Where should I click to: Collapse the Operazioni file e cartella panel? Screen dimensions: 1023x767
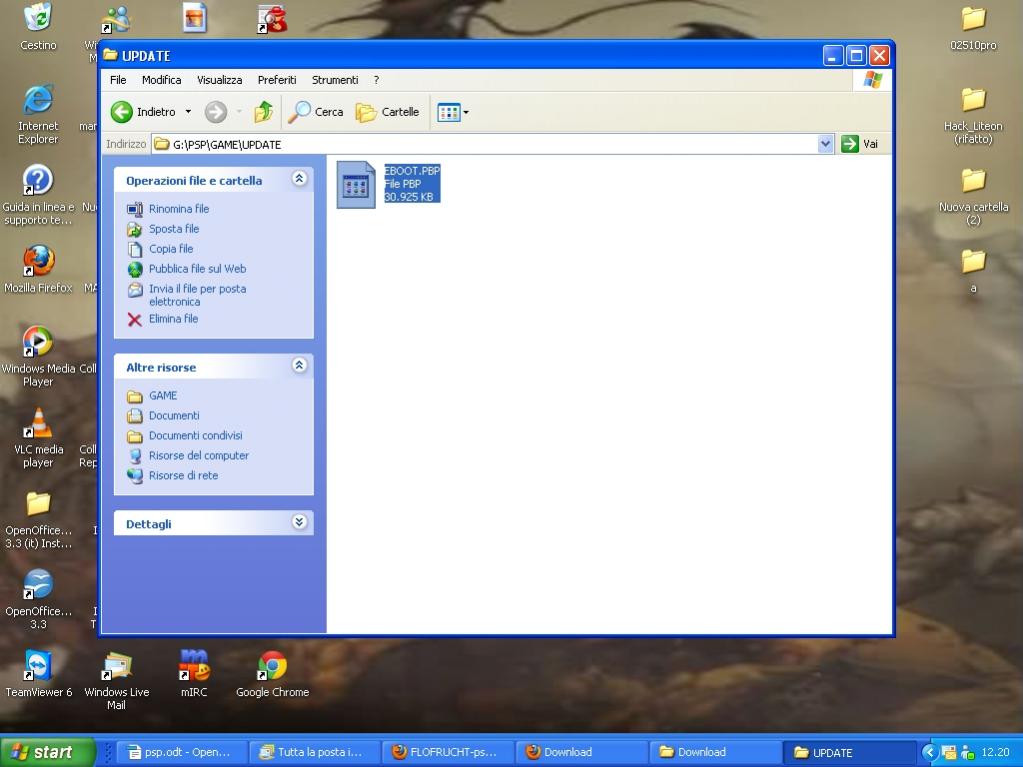pyautogui.click(x=299, y=179)
